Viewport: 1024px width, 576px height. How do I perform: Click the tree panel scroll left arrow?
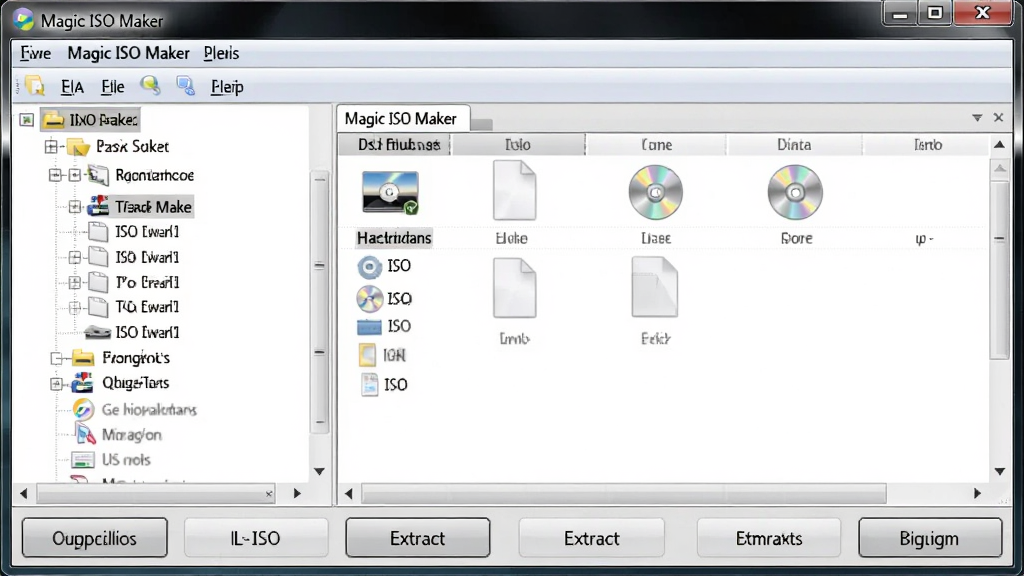[24, 494]
